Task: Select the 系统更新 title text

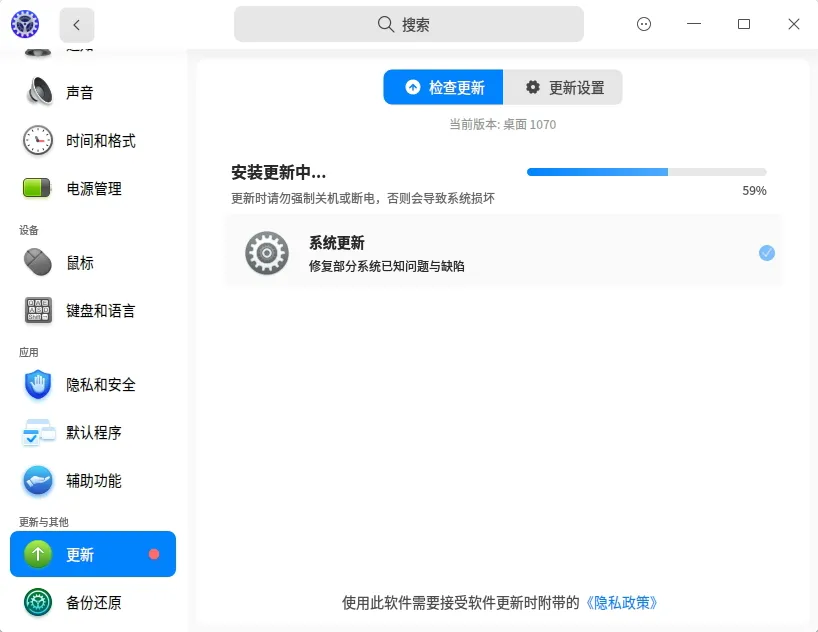Action: (x=337, y=243)
